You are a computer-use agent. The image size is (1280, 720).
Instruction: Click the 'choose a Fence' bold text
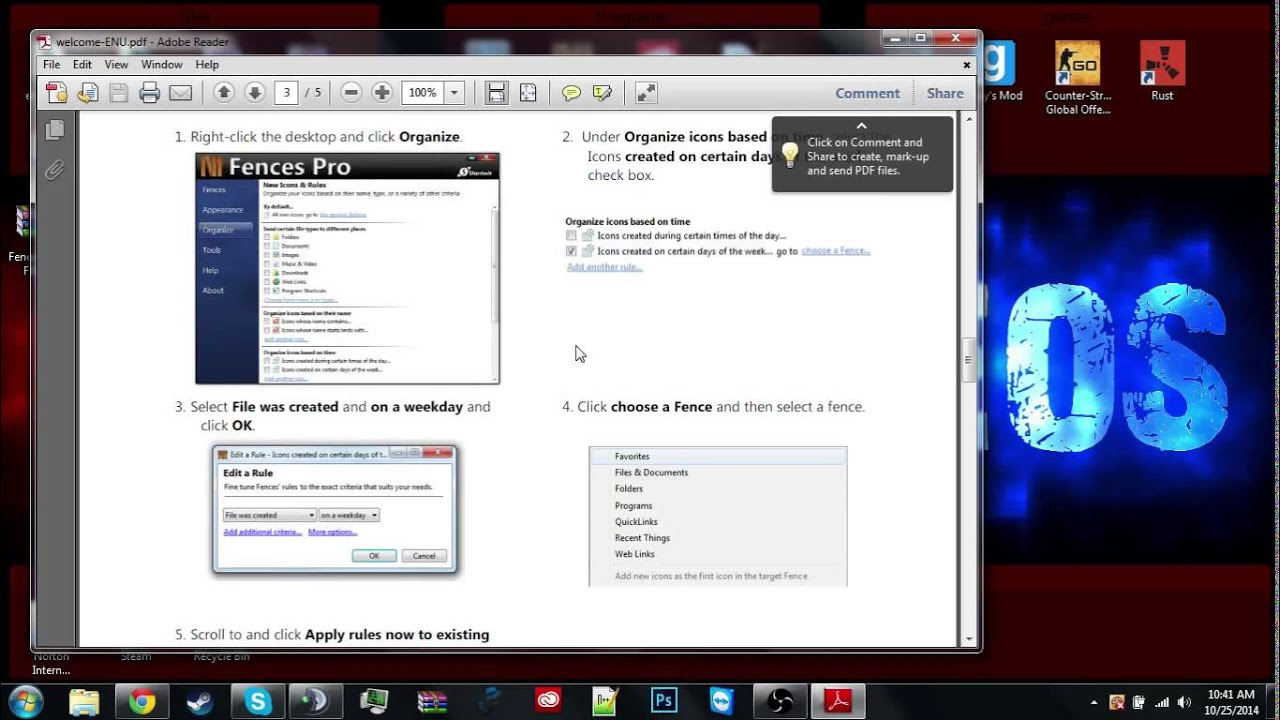tap(661, 407)
